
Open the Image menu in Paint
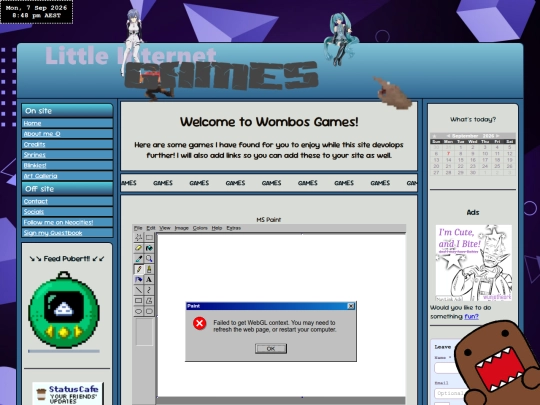[x=181, y=228]
